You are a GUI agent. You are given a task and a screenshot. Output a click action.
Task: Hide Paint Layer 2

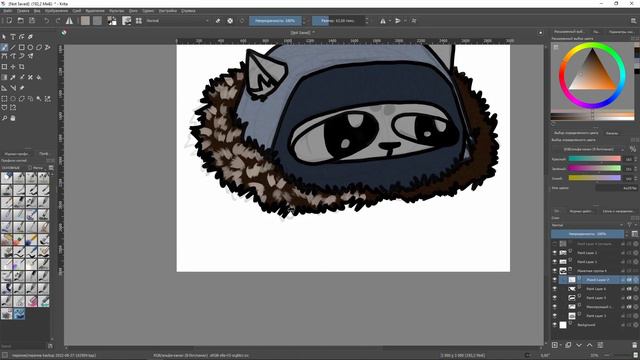(x=554, y=253)
